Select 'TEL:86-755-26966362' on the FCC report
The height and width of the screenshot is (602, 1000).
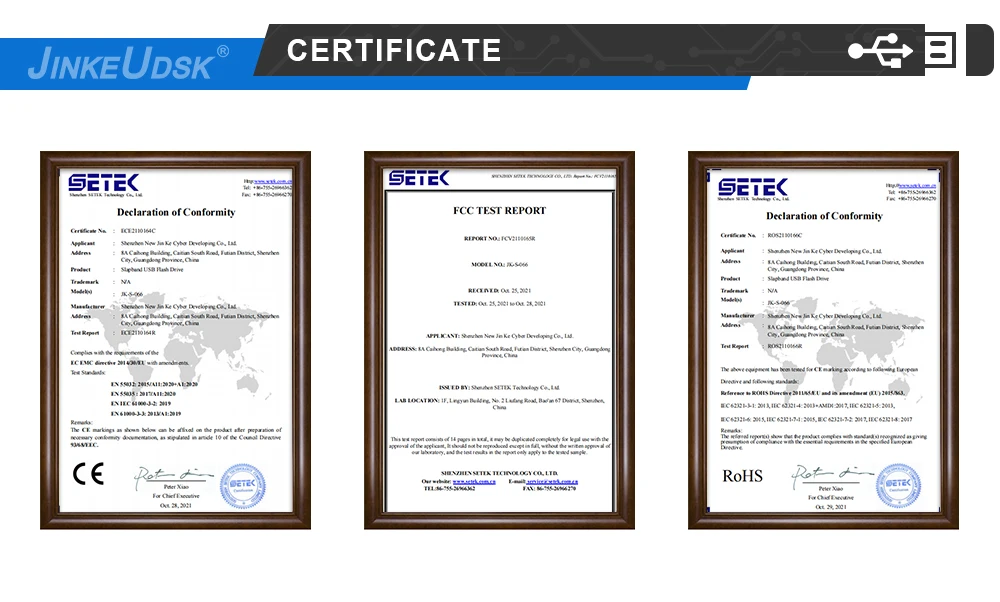[450, 488]
